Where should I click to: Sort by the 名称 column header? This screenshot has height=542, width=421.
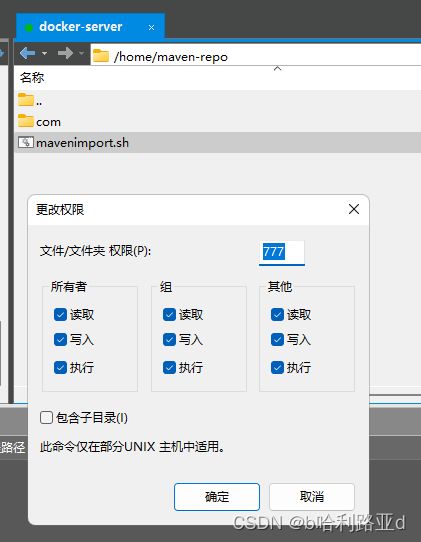32,78
